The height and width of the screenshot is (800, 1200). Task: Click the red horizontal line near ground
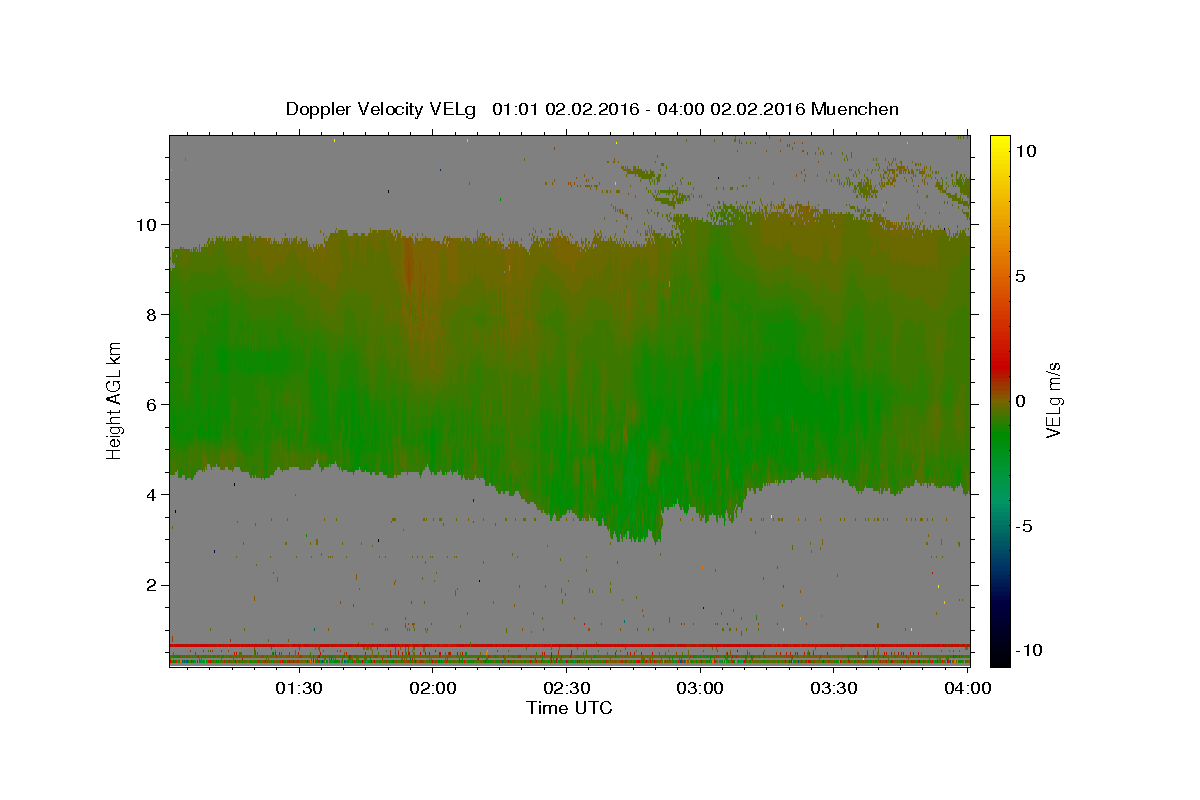coord(569,645)
